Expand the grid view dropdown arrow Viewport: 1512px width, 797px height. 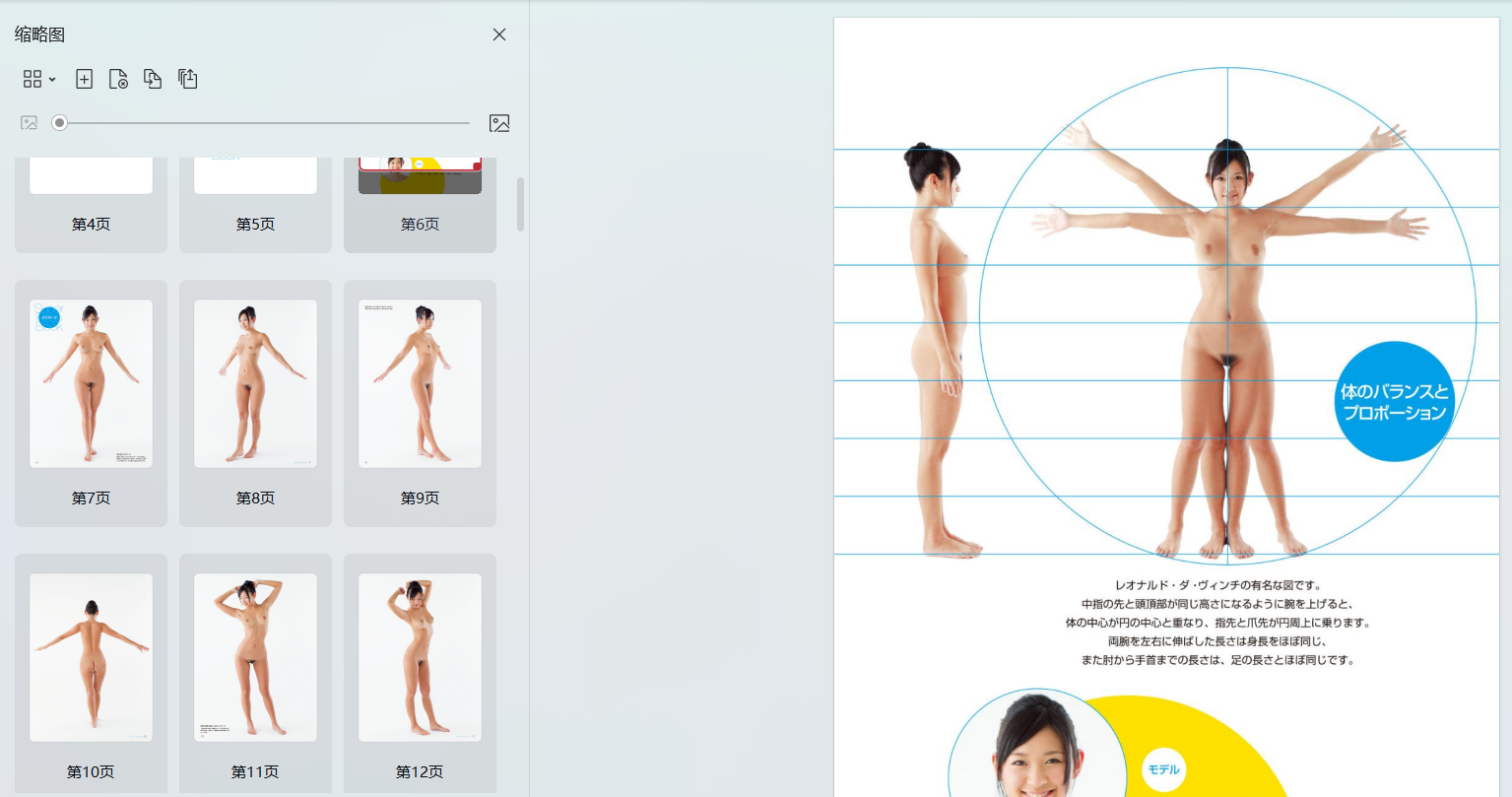coord(52,80)
